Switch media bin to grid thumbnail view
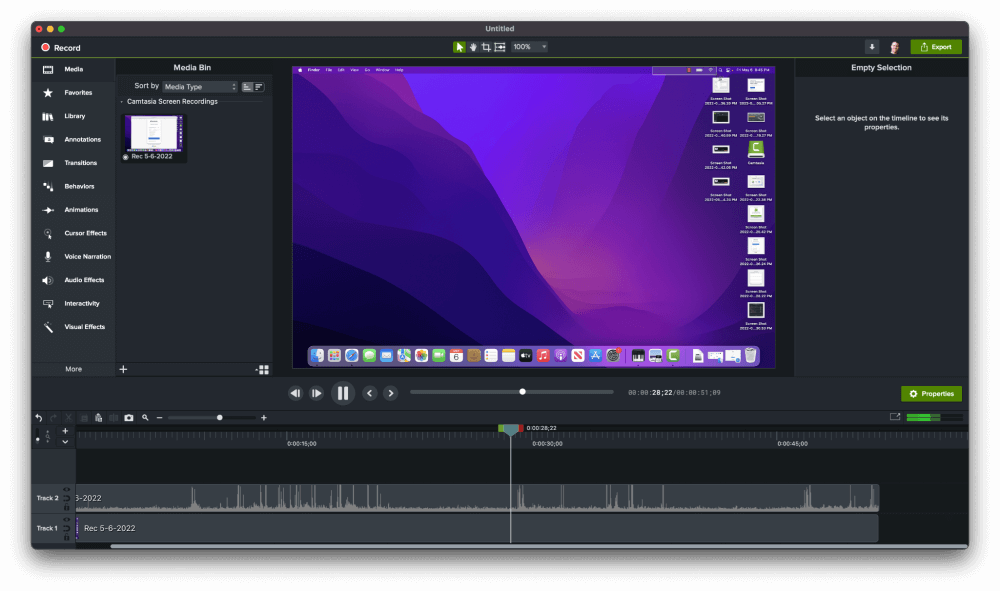The image size is (1000, 591). point(263,370)
